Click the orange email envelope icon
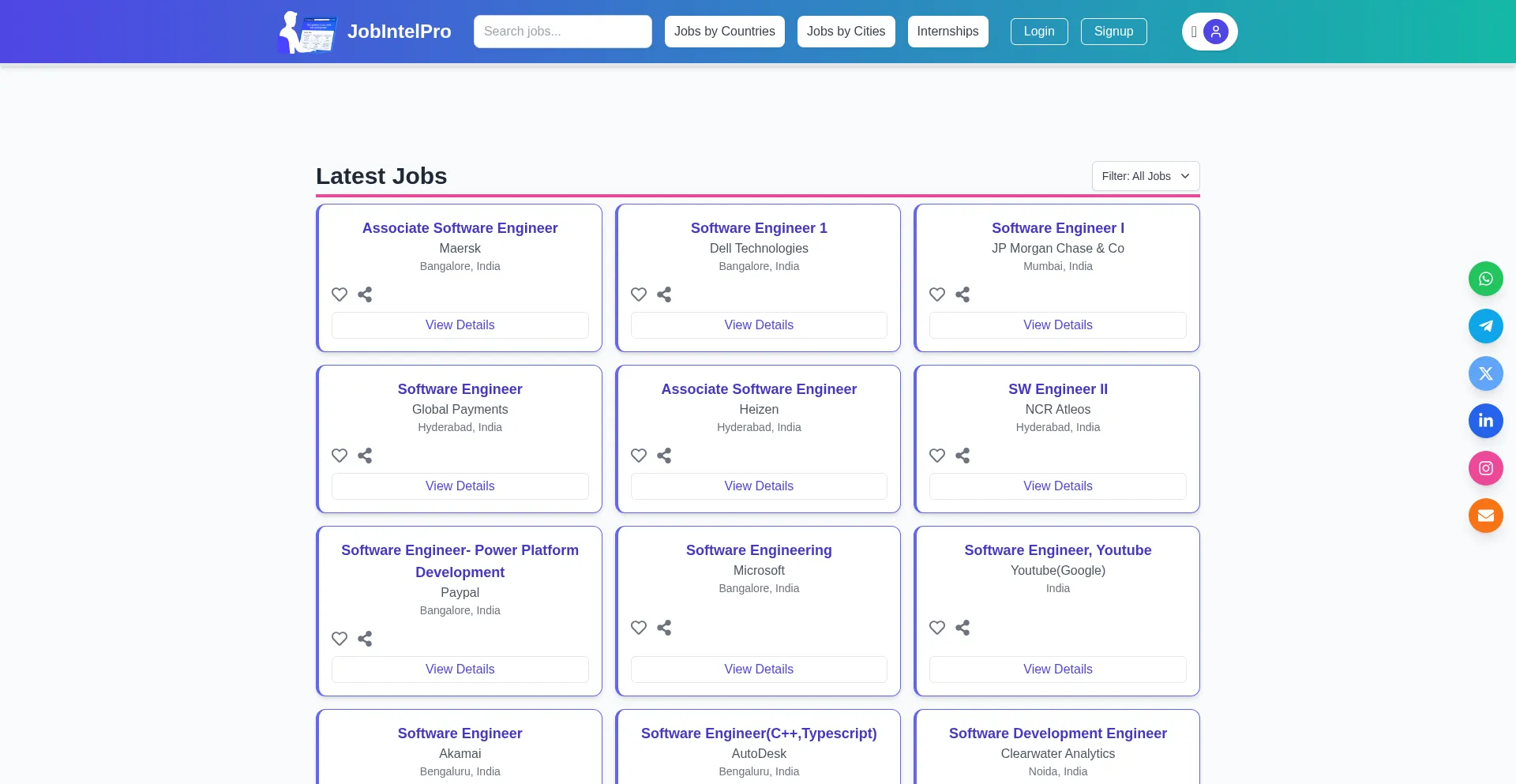 click(1485, 516)
